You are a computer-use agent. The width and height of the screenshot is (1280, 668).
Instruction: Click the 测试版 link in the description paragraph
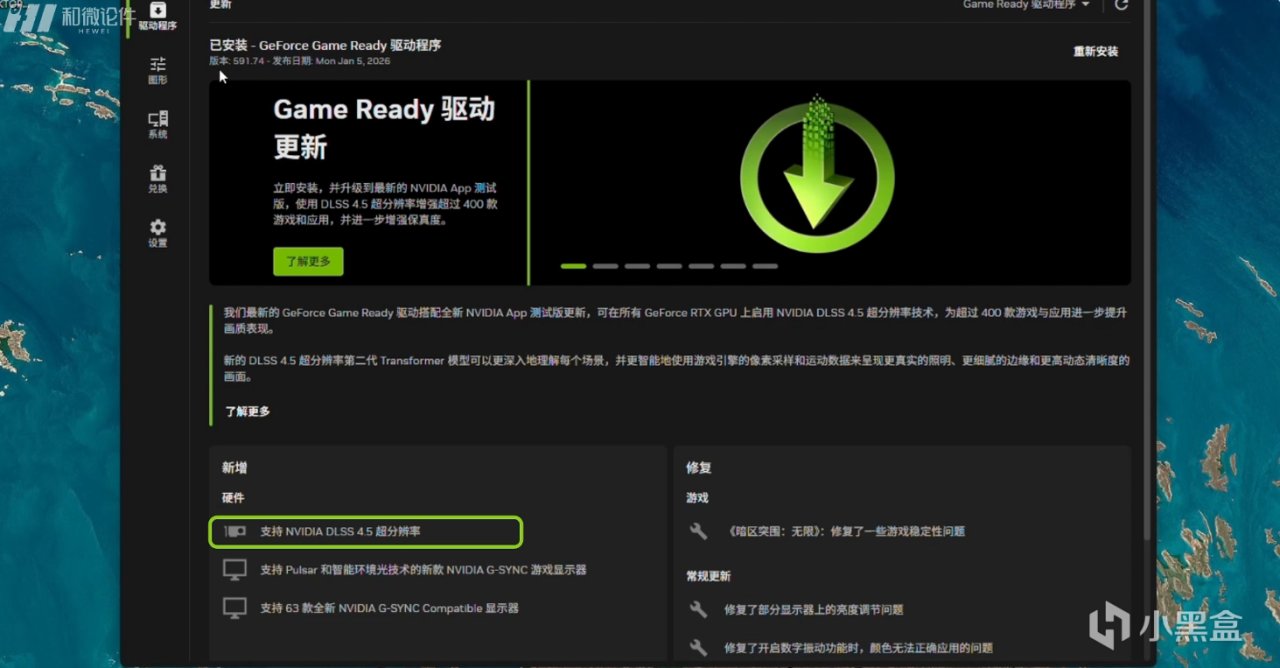(547, 313)
